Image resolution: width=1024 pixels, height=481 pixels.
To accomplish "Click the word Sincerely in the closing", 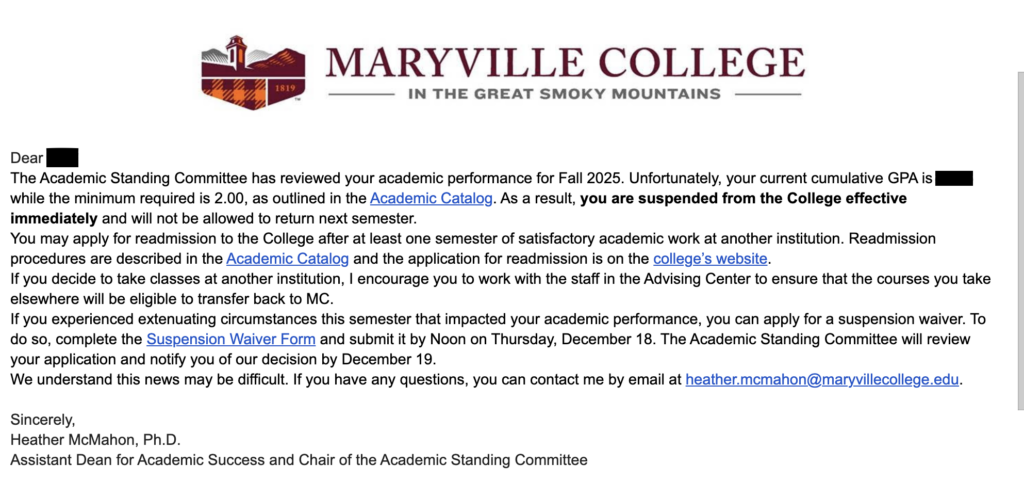I will click(x=42, y=420).
